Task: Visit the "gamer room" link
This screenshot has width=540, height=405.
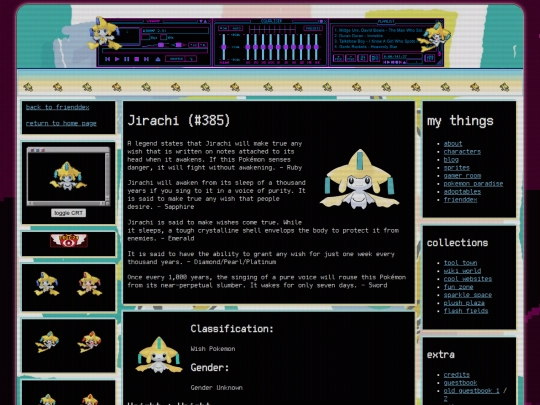Action: (x=462, y=176)
